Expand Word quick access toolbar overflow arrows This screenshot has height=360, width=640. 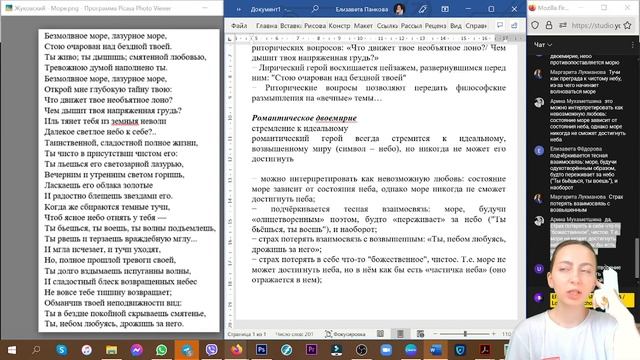pyautogui.click(x=239, y=9)
